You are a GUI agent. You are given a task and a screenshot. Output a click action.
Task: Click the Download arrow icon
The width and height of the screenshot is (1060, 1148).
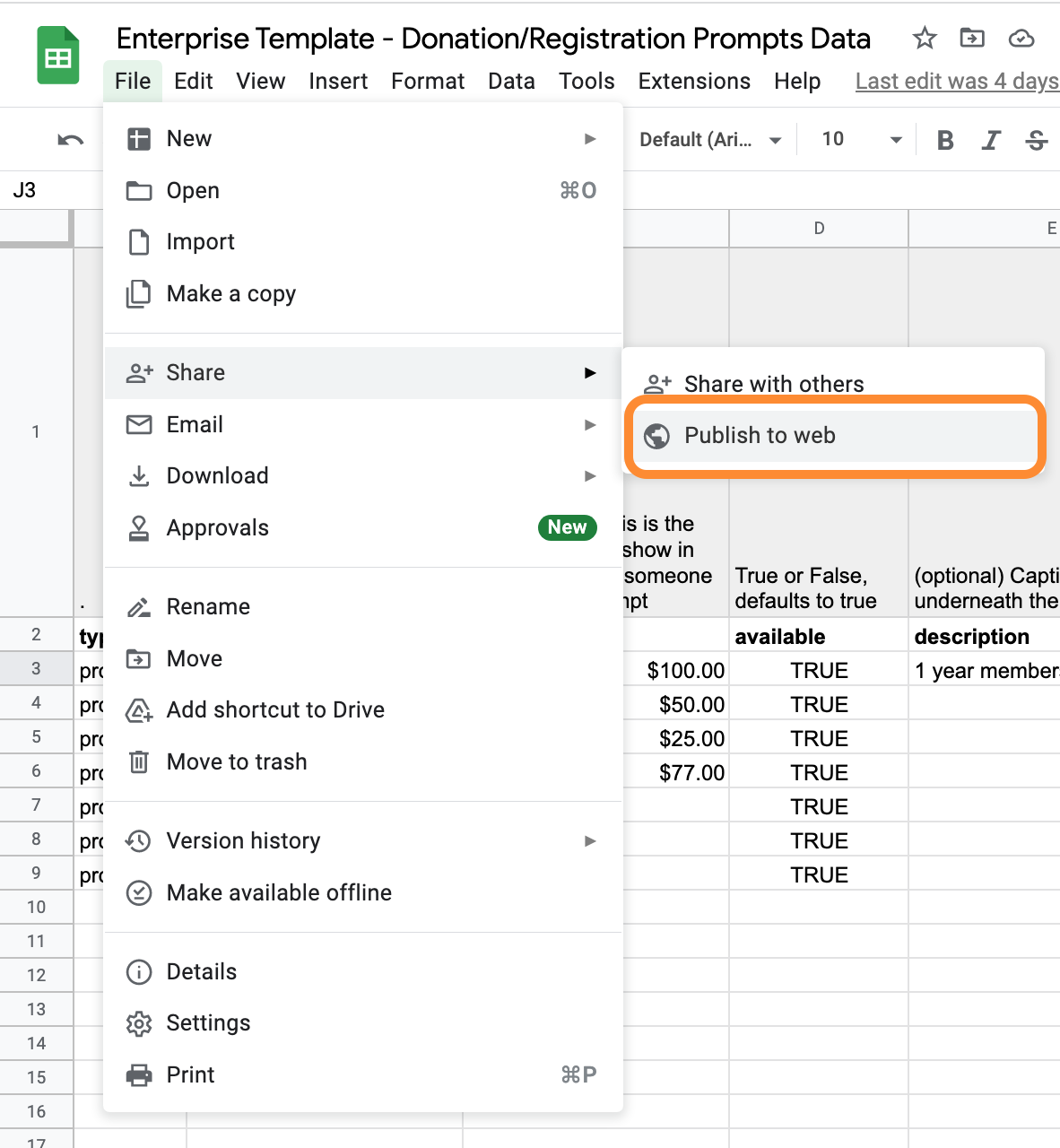(x=139, y=476)
